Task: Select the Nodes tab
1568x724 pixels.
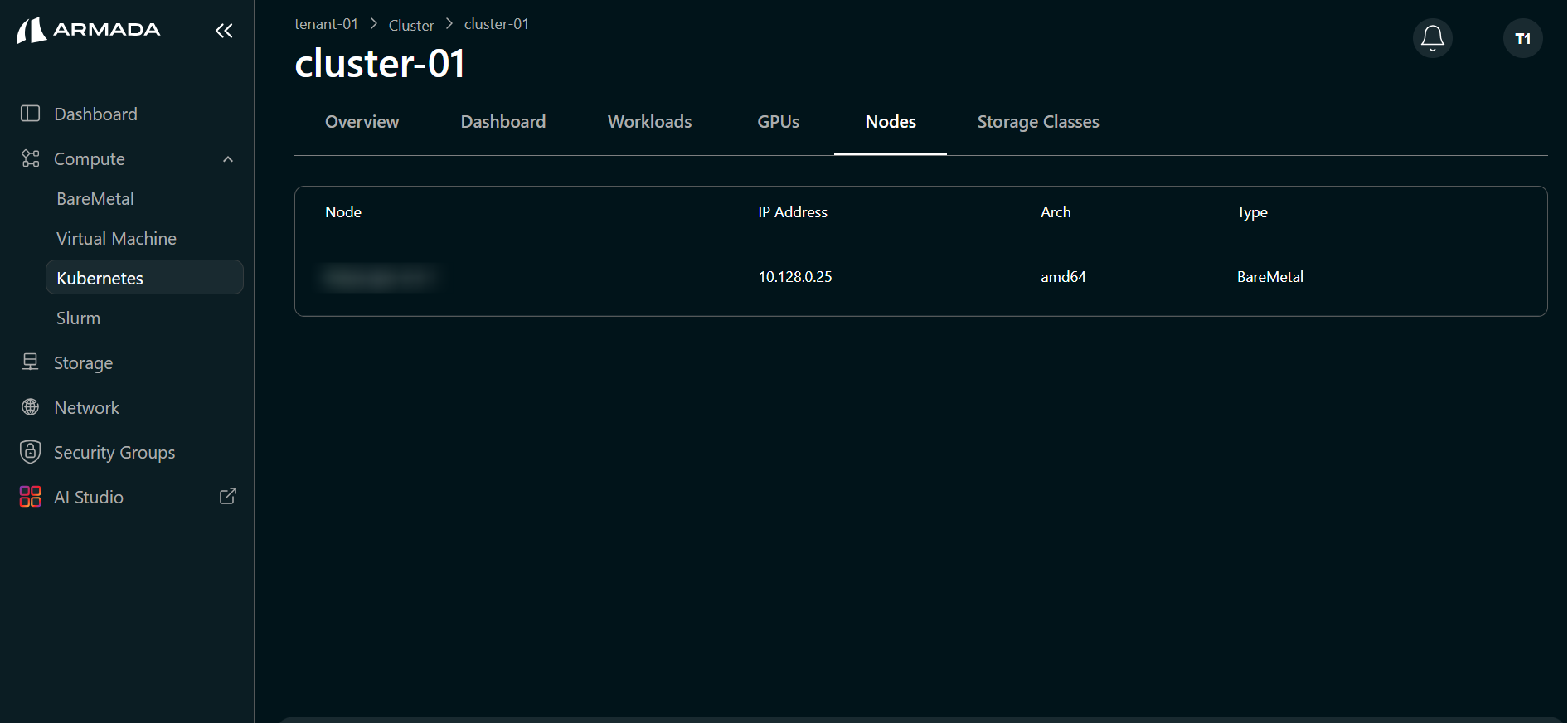Action: tap(891, 122)
